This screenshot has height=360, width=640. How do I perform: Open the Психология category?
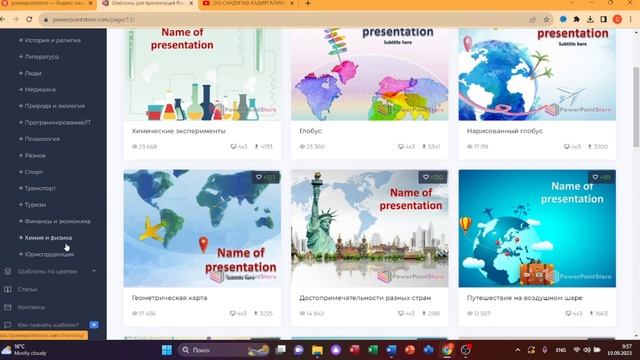click(42, 139)
